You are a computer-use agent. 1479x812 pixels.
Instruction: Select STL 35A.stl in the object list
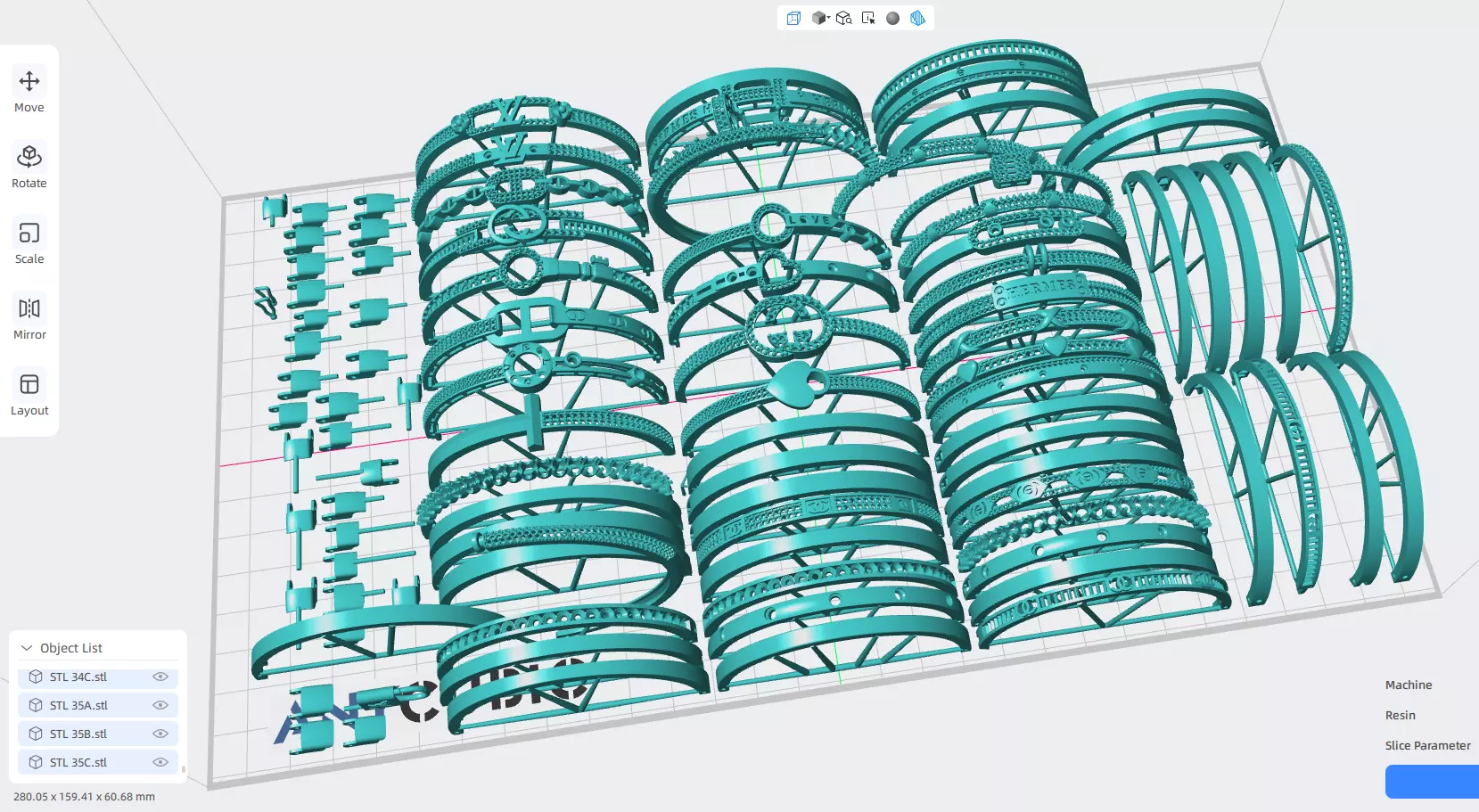(98, 705)
